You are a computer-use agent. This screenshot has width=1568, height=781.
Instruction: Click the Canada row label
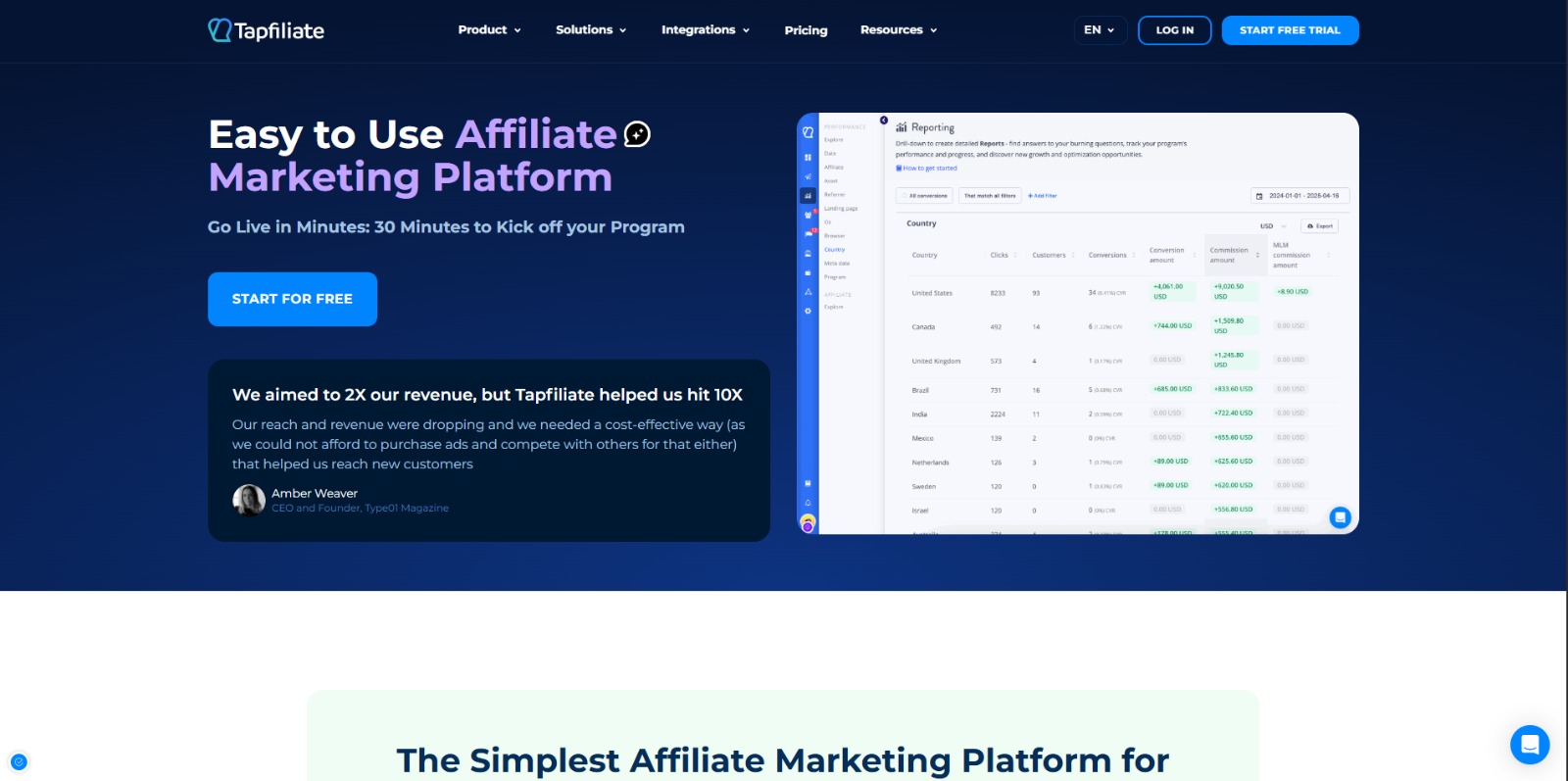923,327
